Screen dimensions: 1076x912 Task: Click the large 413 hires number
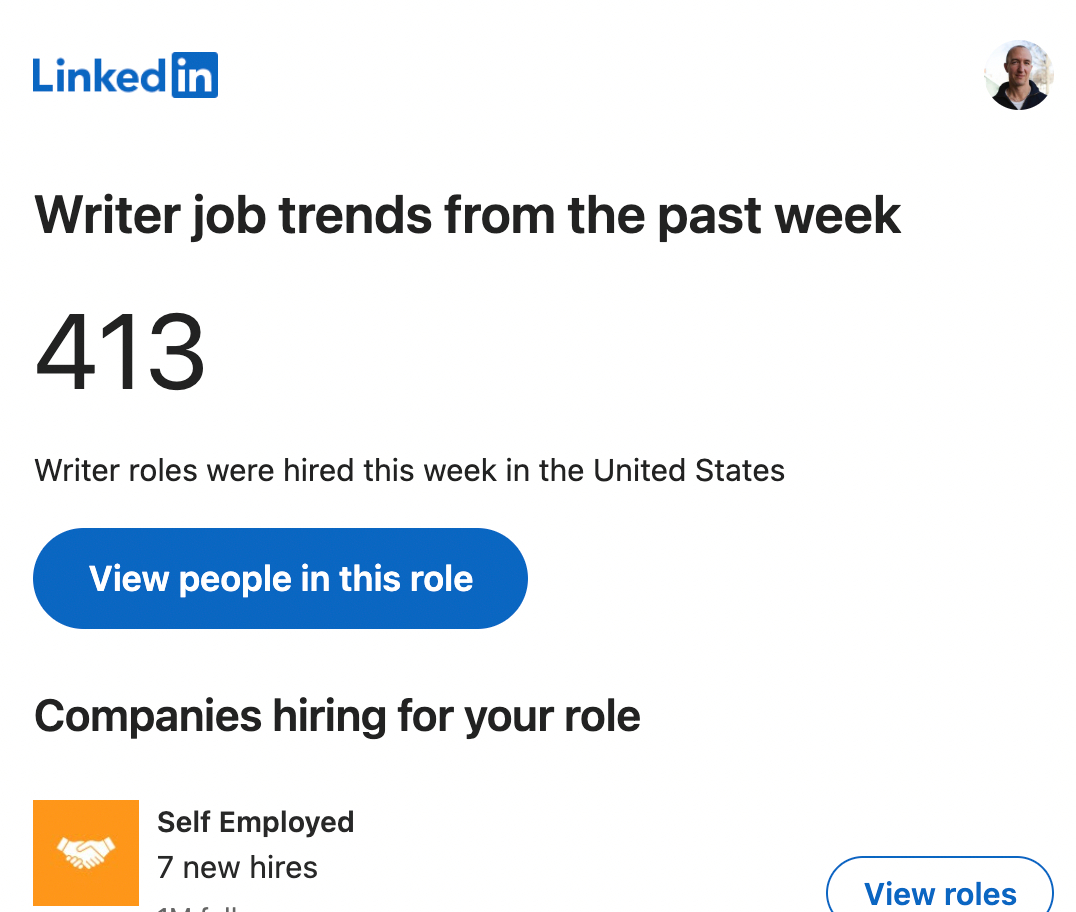pos(120,352)
